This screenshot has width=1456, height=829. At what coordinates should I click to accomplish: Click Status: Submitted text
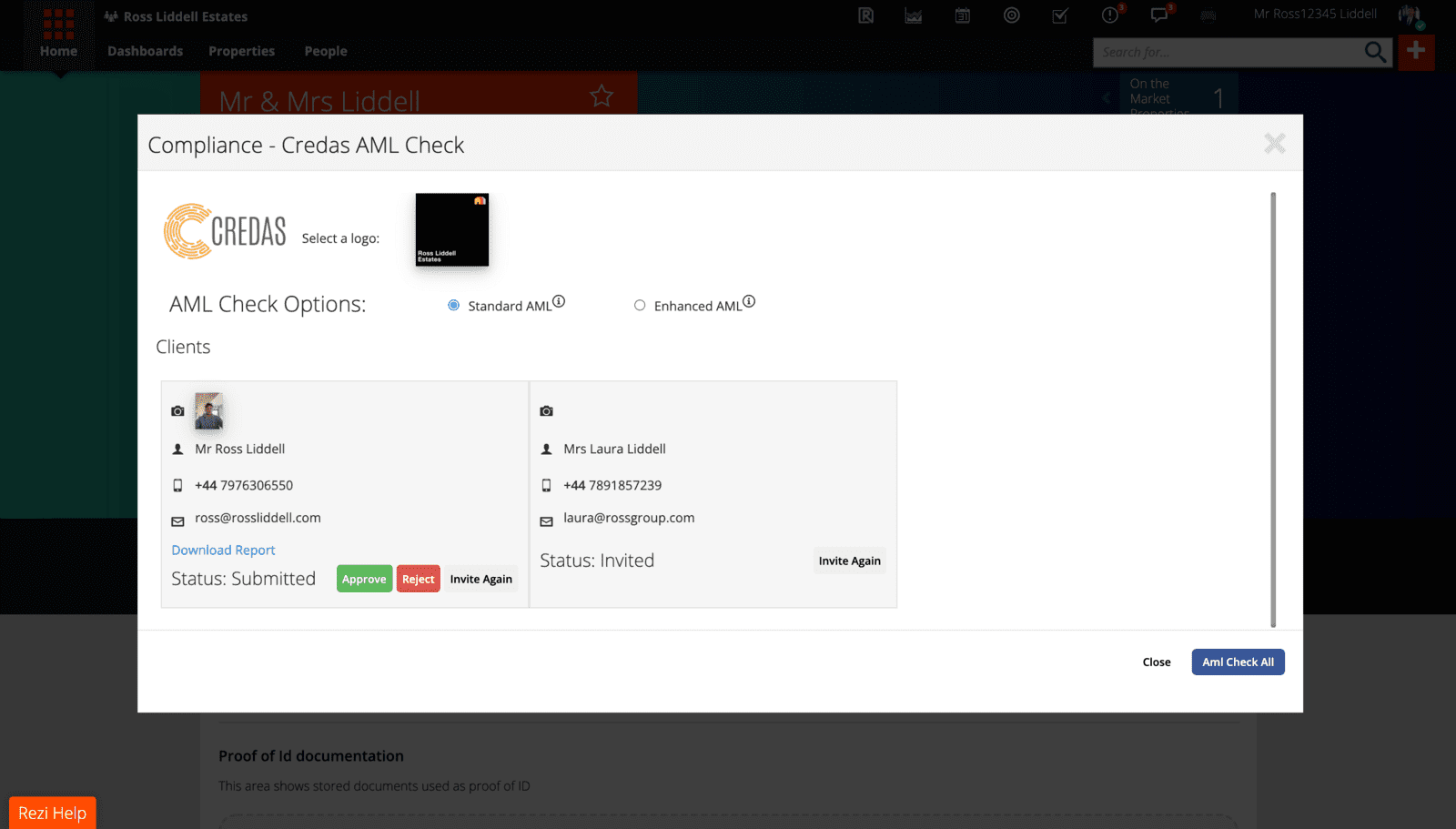(x=244, y=579)
